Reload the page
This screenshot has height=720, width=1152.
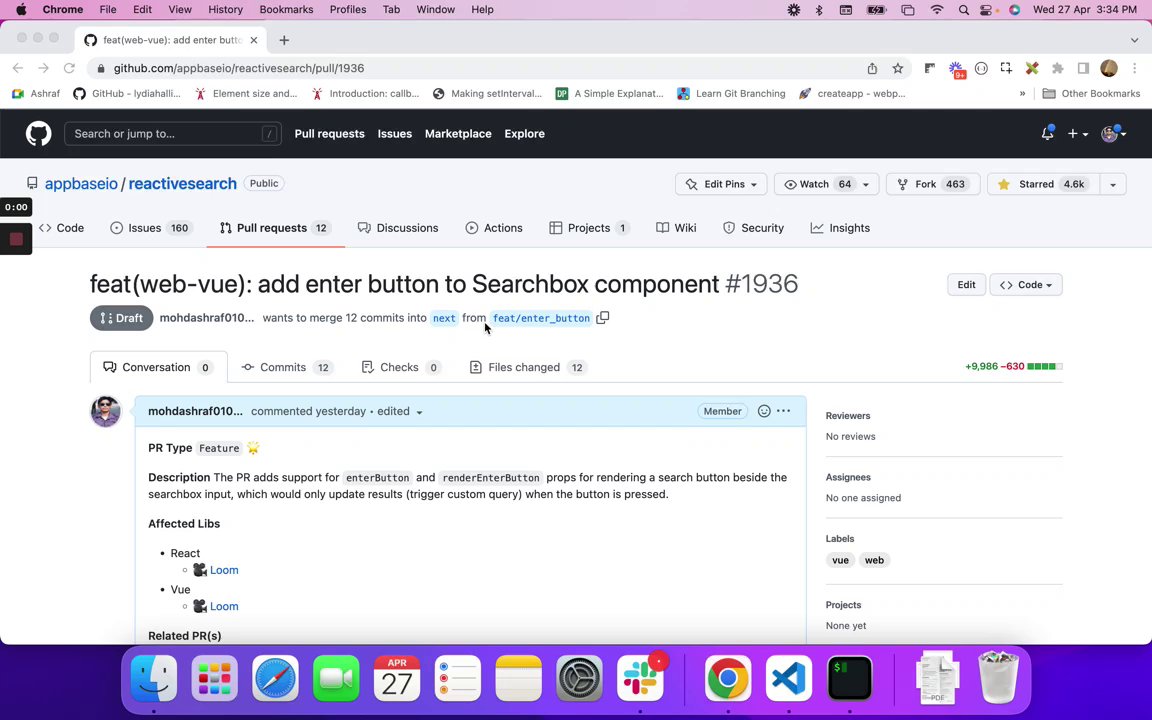pos(69,68)
